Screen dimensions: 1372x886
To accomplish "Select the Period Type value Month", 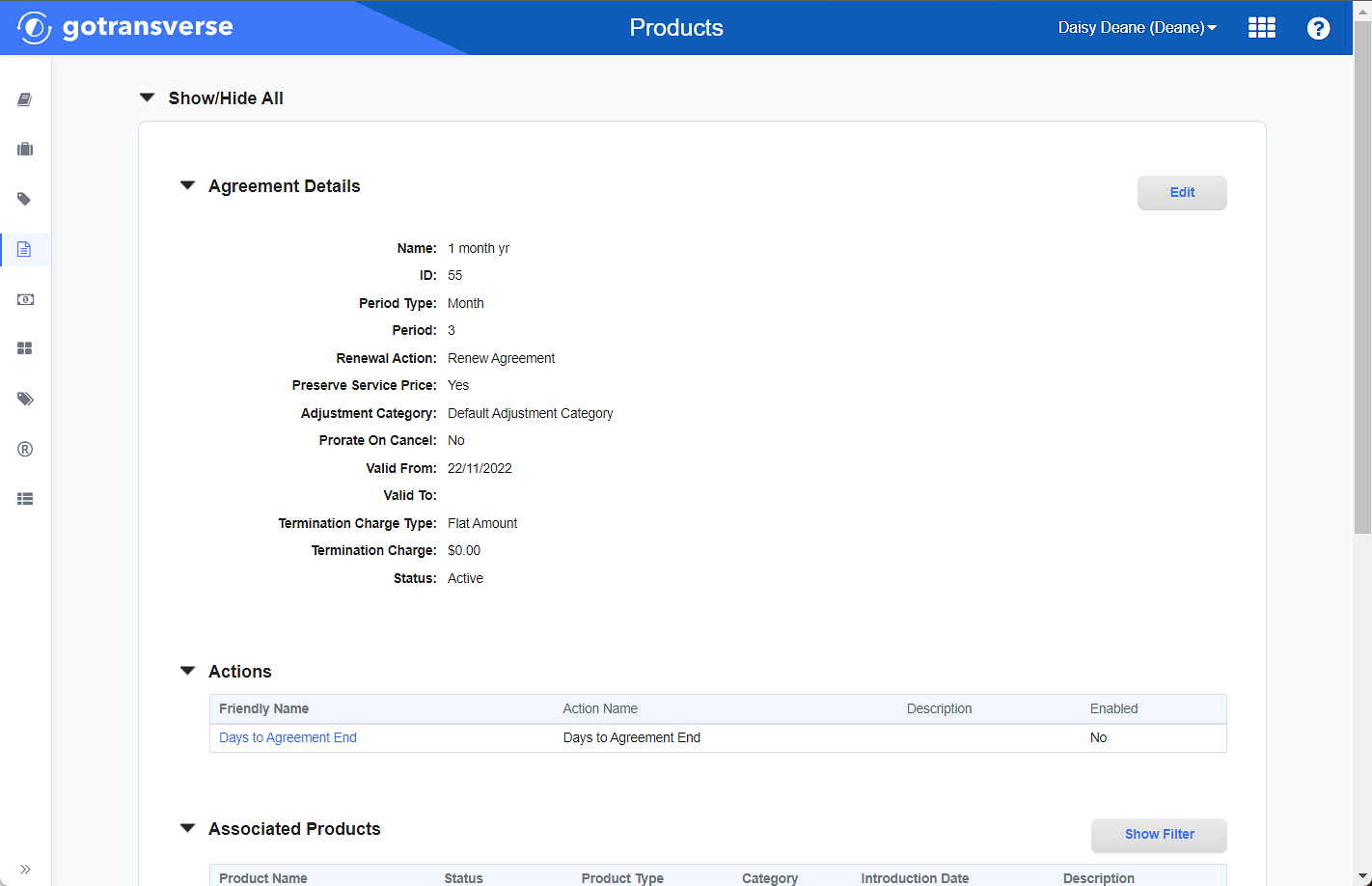I will point(466,303).
